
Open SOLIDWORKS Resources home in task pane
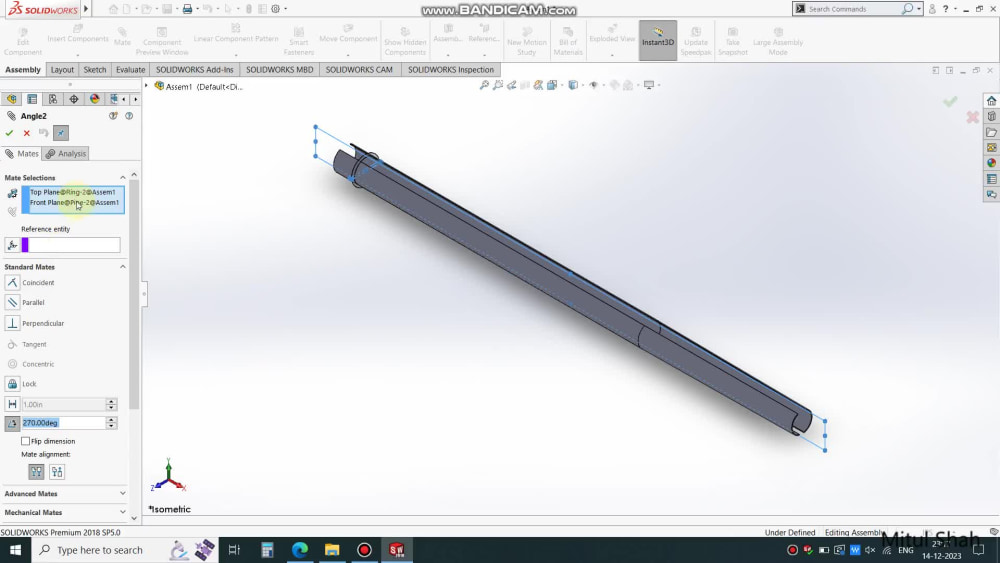[x=991, y=101]
